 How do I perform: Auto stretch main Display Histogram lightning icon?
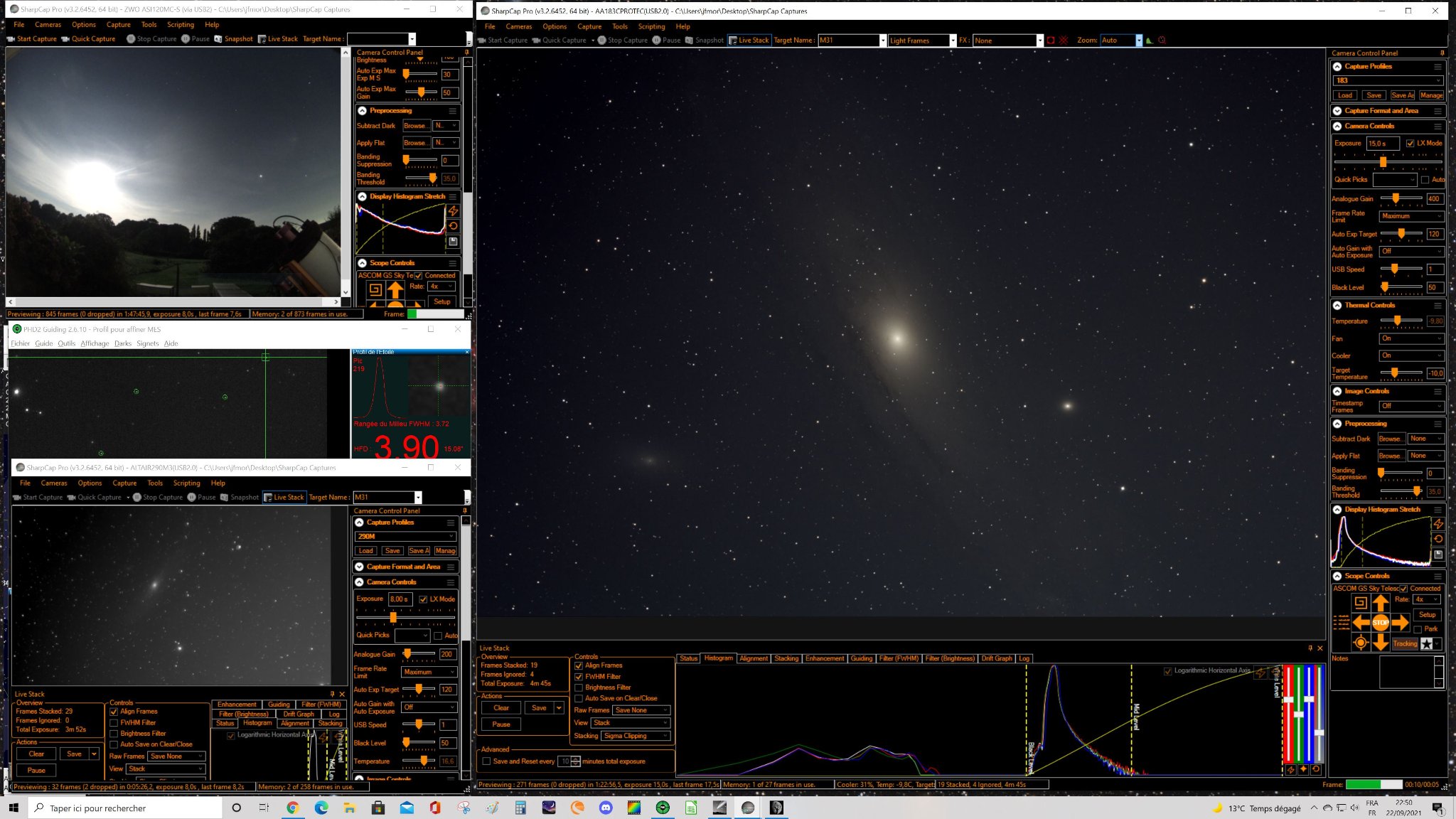coord(1438,524)
